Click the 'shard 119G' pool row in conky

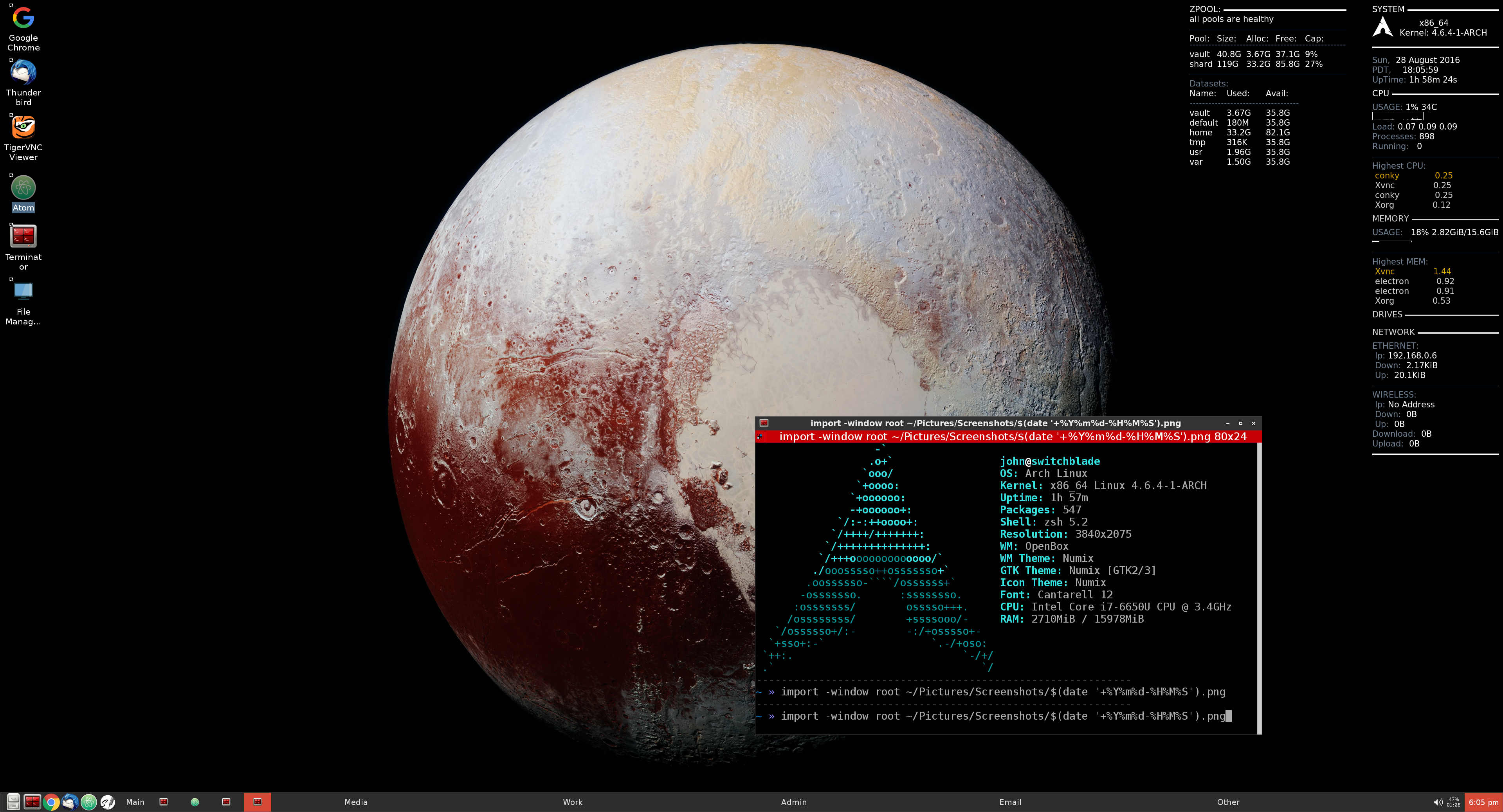pyautogui.click(x=1256, y=63)
